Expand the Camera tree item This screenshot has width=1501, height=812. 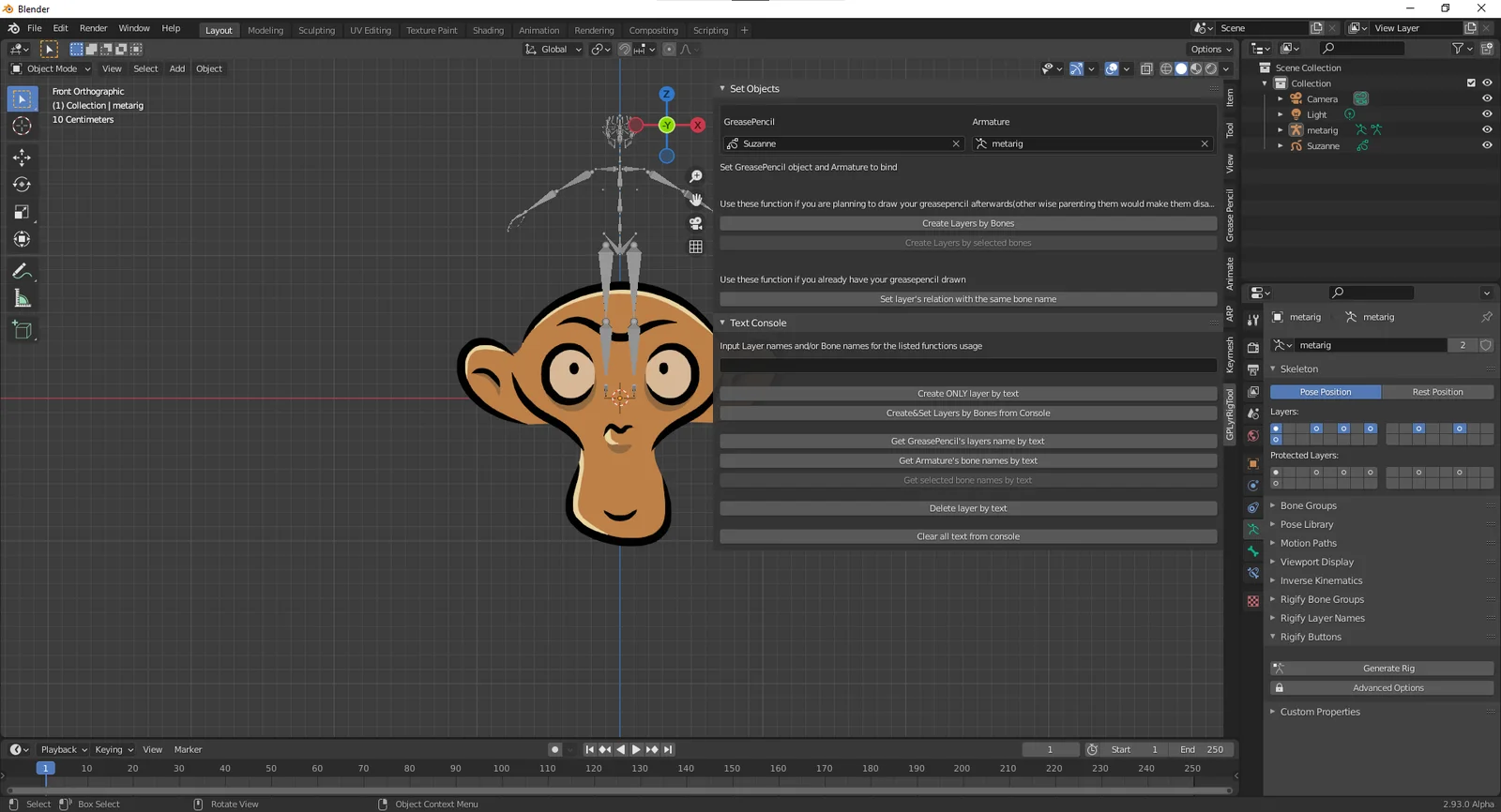pos(1281,99)
